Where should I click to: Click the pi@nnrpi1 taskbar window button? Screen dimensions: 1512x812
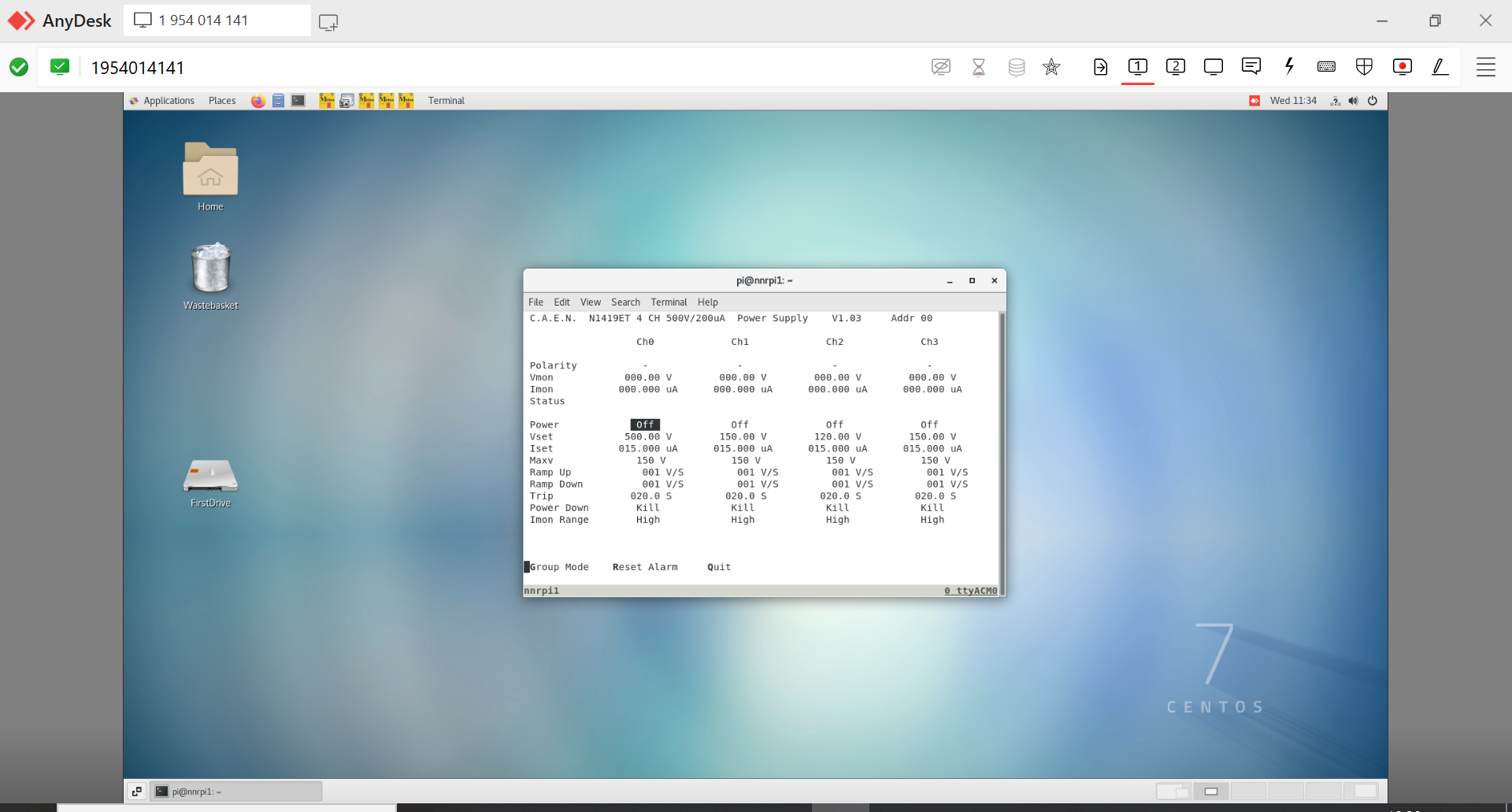point(236,792)
